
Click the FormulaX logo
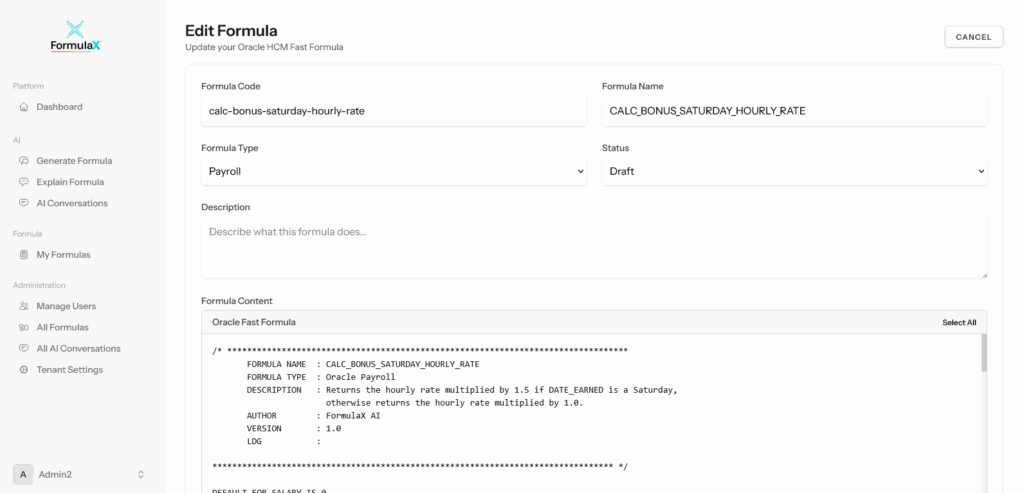(76, 36)
